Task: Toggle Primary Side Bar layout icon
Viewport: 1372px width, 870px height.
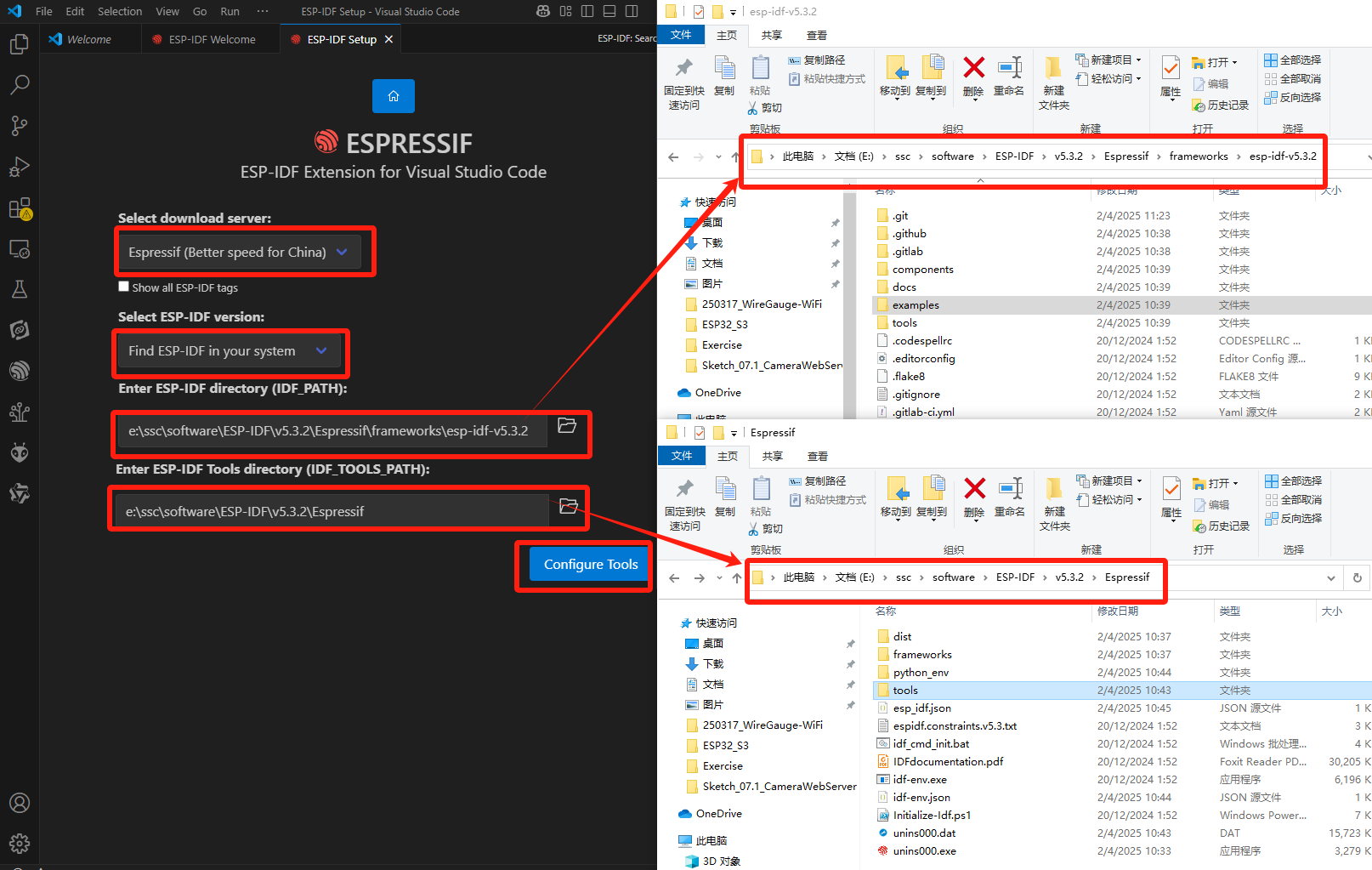Action: coord(587,11)
